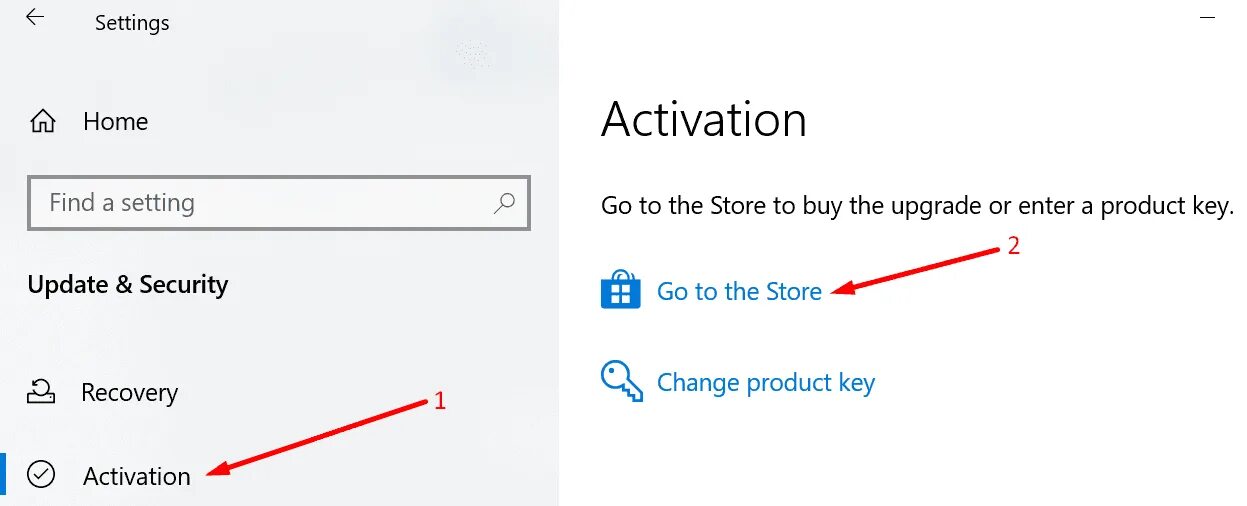Open the Home settings page label
The image size is (1247, 506).
(x=115, y=122)
